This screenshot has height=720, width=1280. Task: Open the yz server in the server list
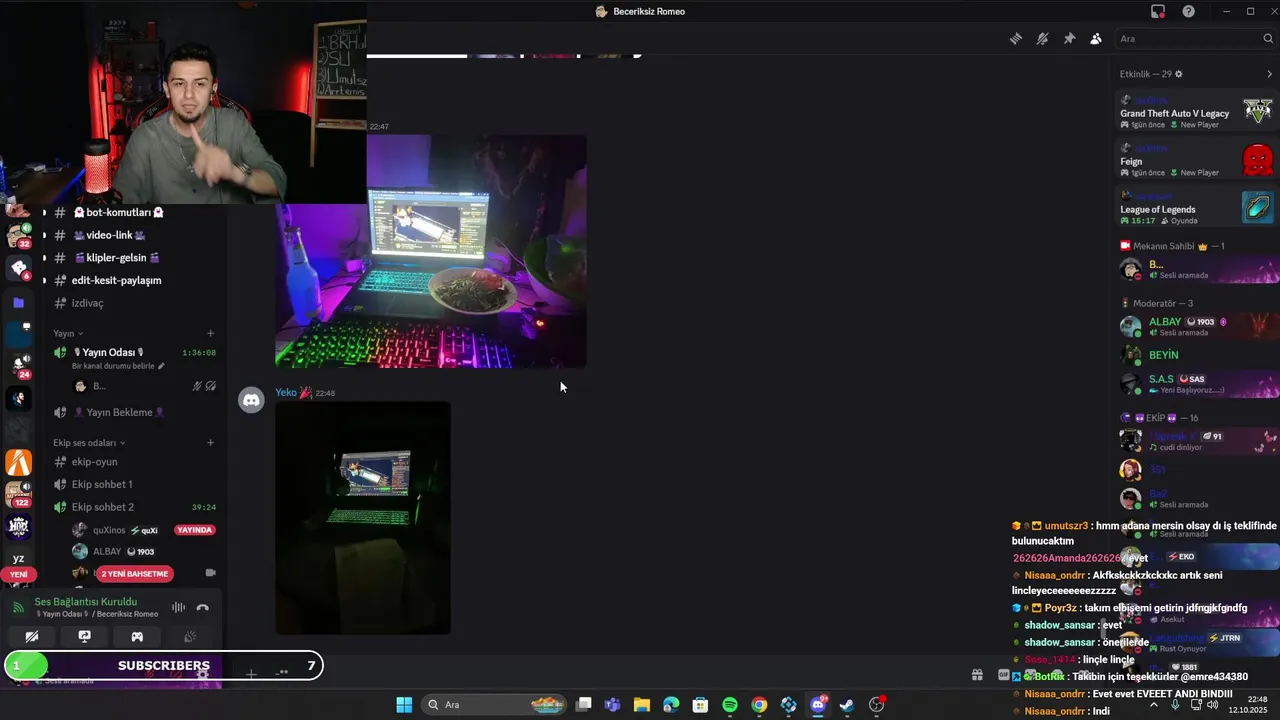(x=18, y=559)
